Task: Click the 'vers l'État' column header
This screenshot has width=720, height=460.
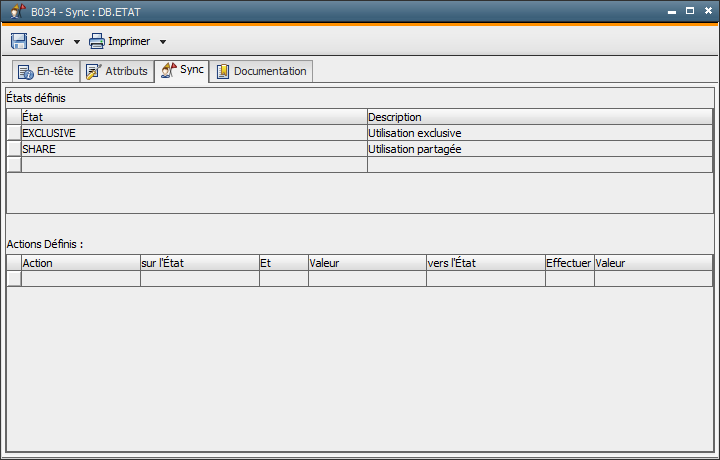Action: (x=484, y=263)
